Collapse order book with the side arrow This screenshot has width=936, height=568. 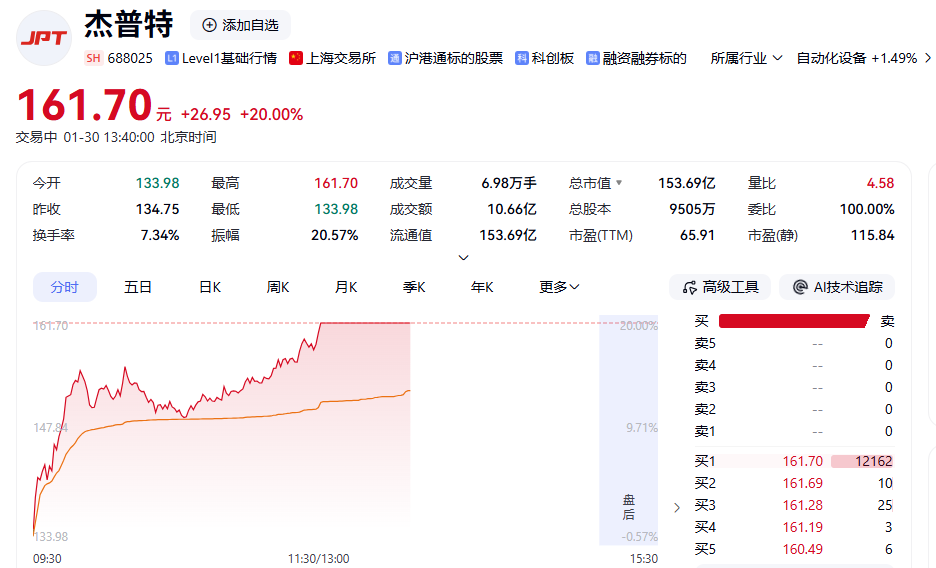[x=677, y=507]
